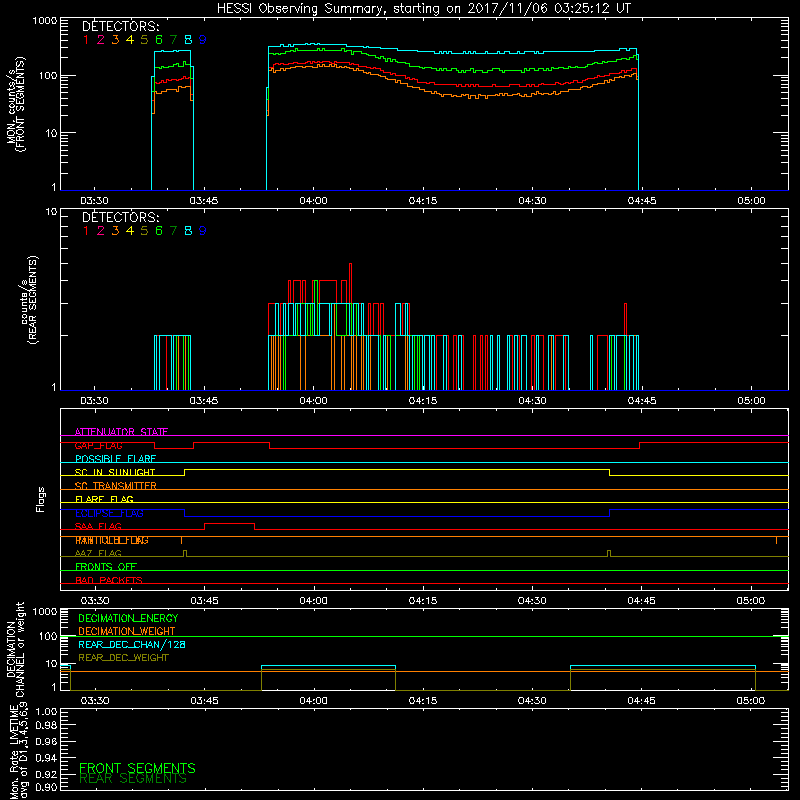Select yellow detector 4 in front segments legend
This screenshot has height=800, width=800.
tap(130, 39)
